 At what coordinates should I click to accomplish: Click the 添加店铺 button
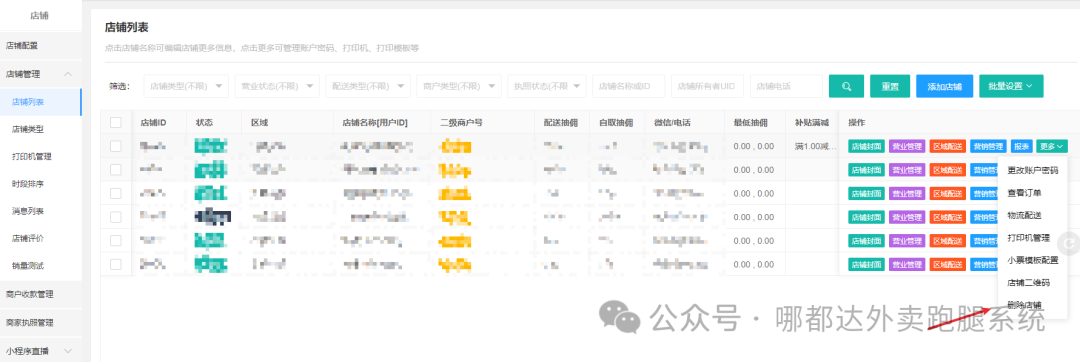944,87
